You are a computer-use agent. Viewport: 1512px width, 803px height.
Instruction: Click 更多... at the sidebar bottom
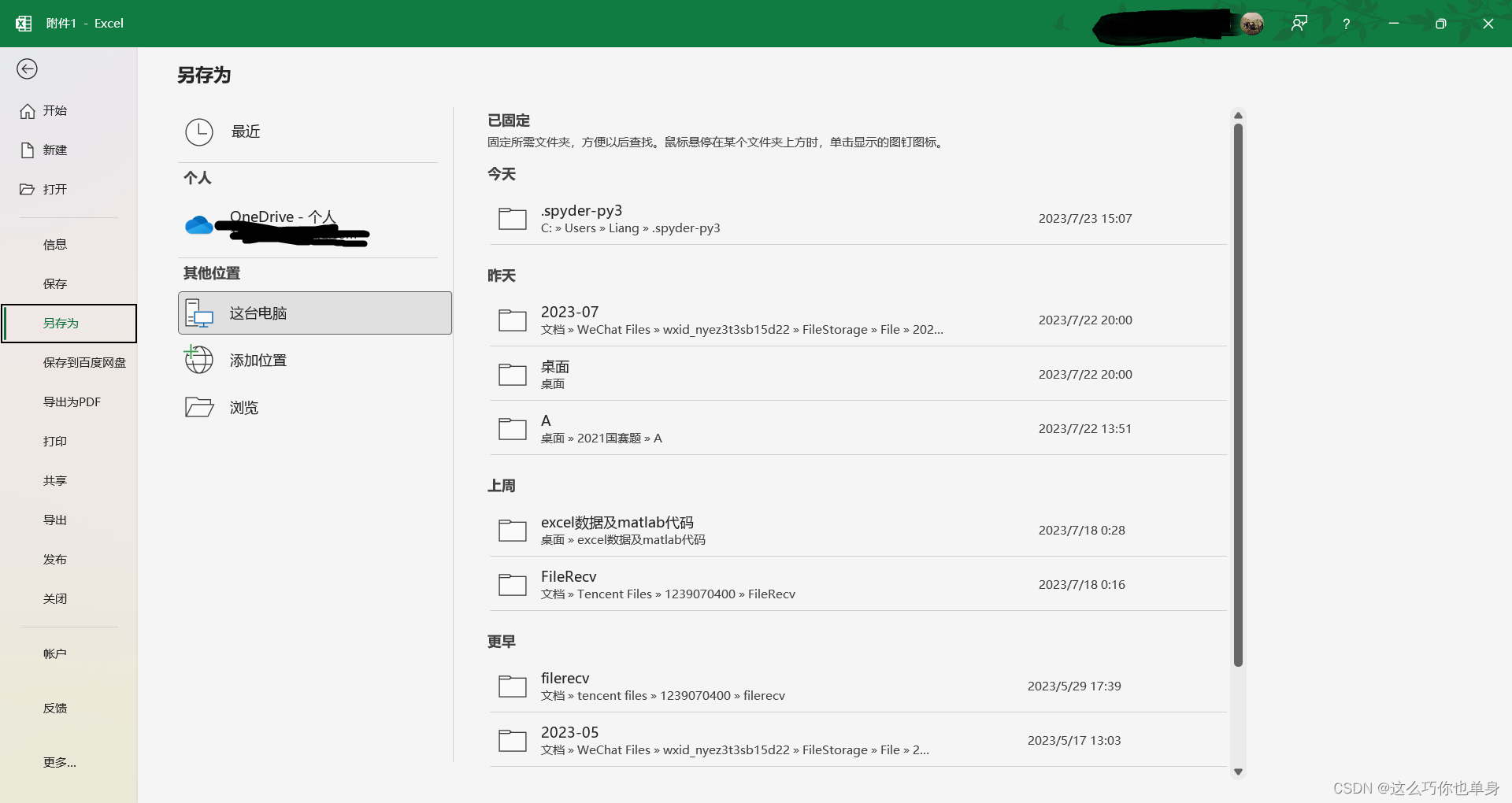tap(59, 761)
